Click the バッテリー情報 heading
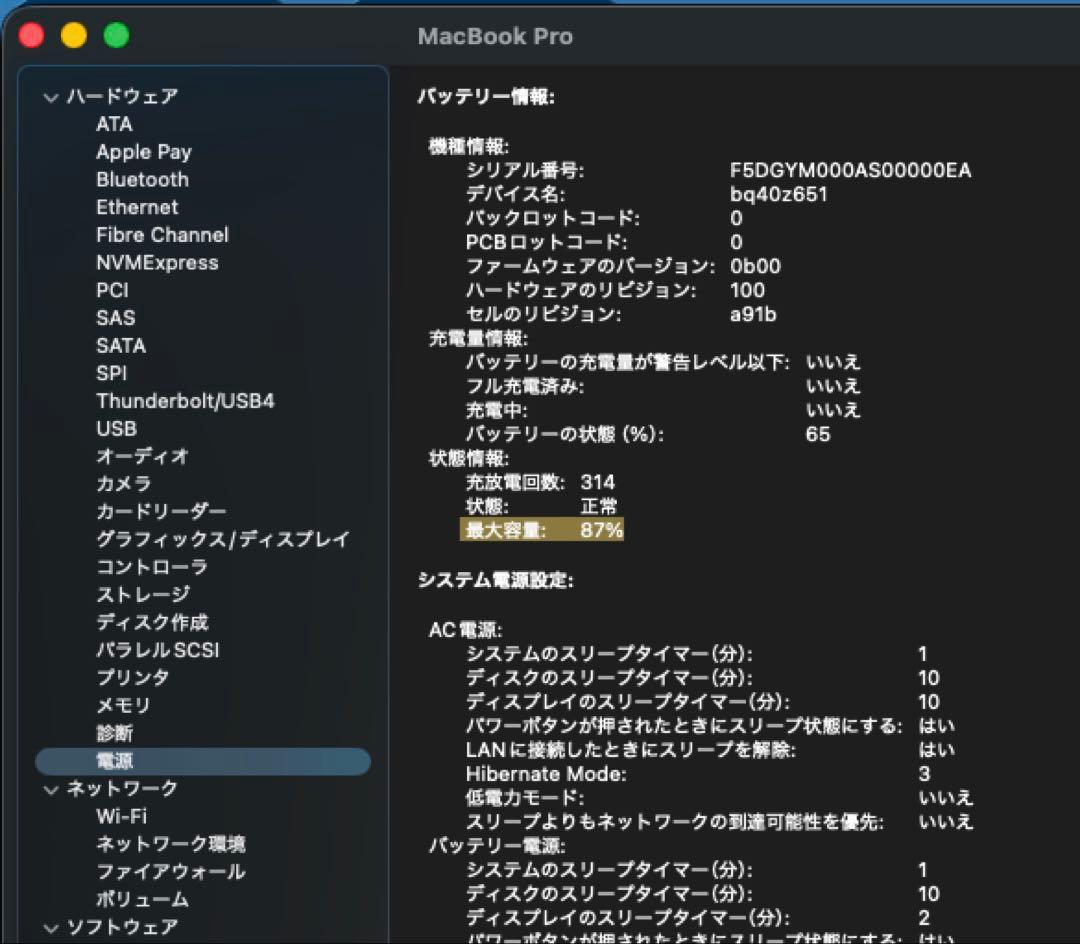1080x944 pixels. (x=486, y=96)
